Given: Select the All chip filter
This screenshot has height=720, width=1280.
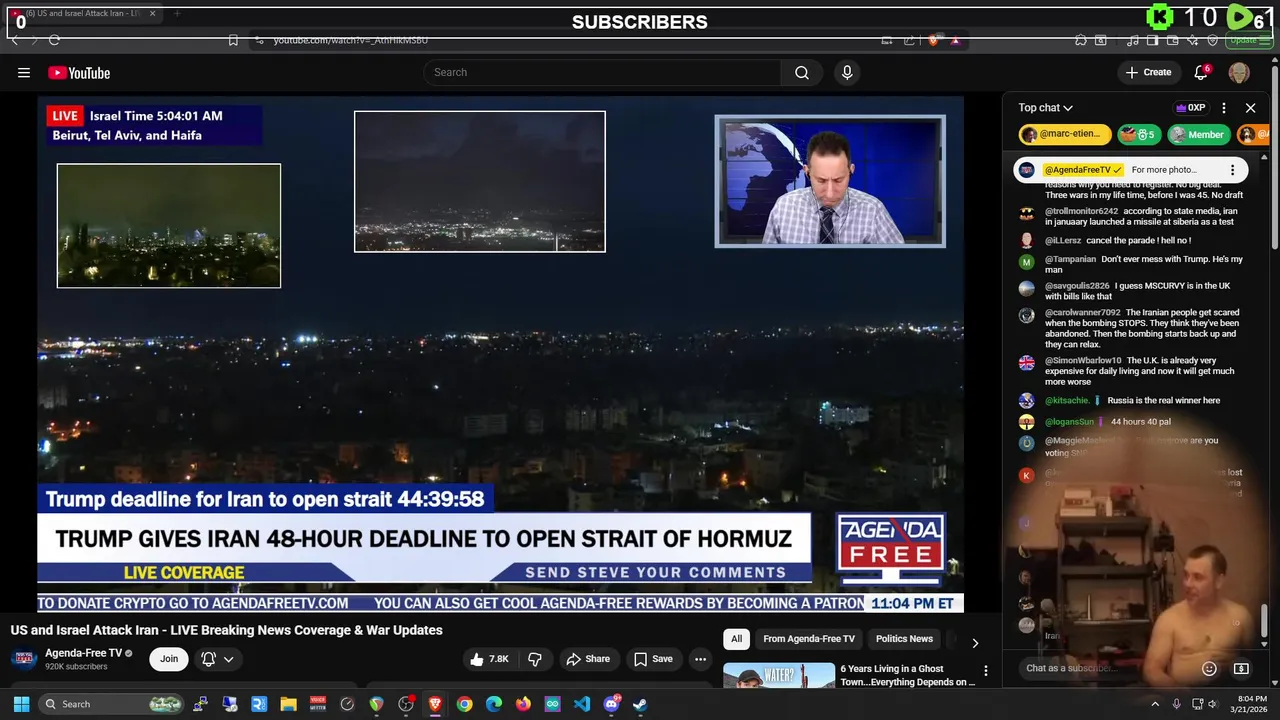Looking at the screenshot, I should (736, 639).
